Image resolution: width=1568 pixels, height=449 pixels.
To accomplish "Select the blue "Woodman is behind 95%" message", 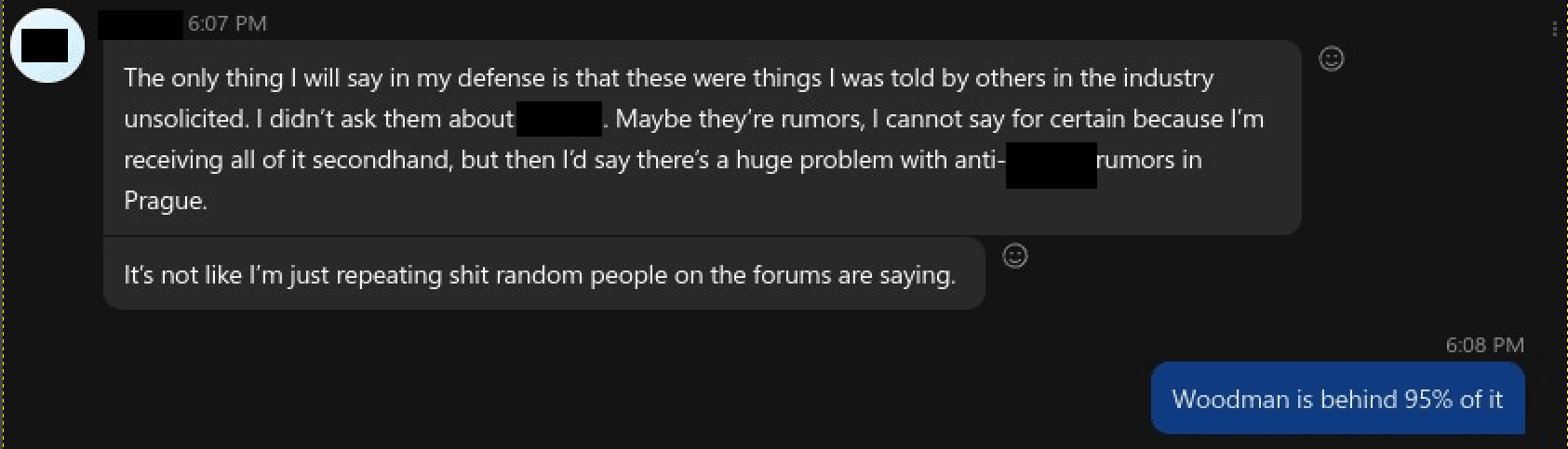I will click(x=1337, y=399).
